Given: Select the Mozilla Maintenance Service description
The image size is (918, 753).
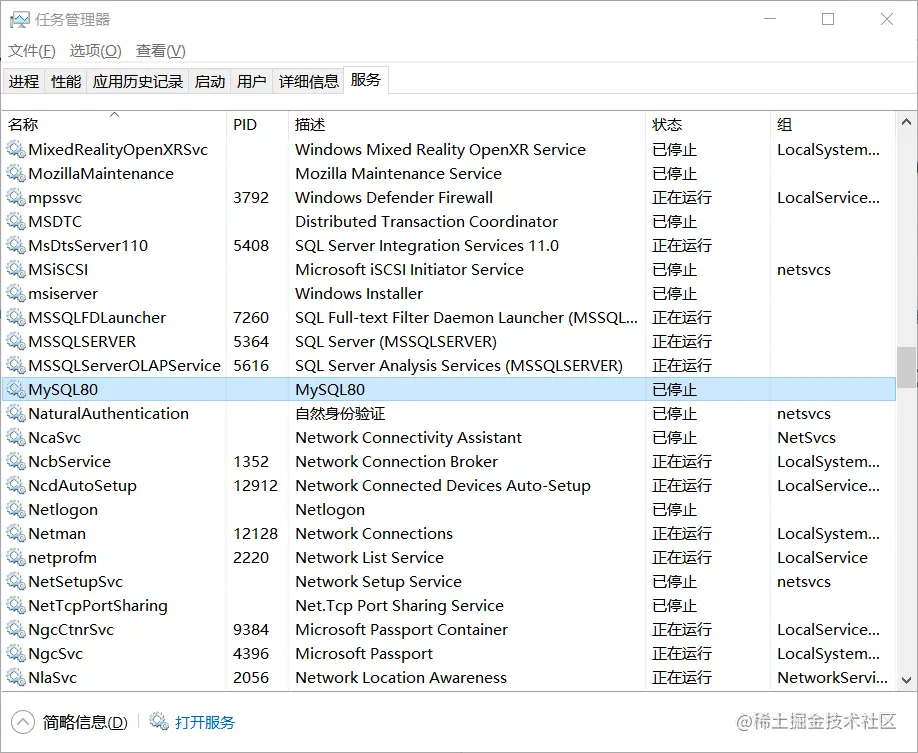Looking at the screenshot, I should [x=398, y=173].
